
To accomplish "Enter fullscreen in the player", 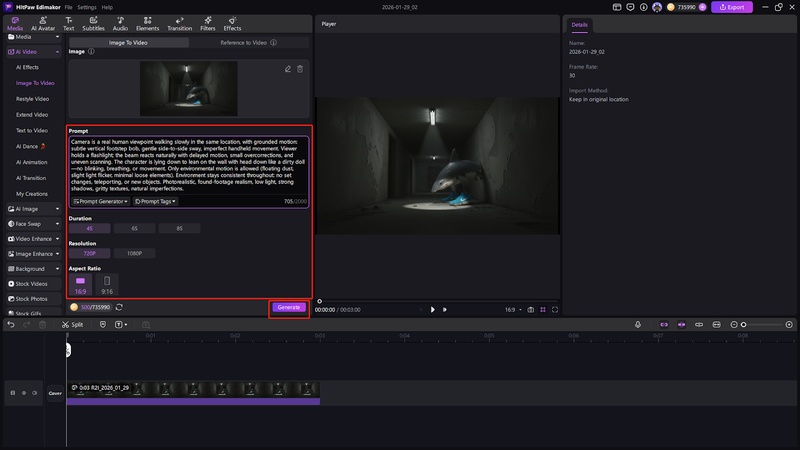I will click(x=555, y=310).
